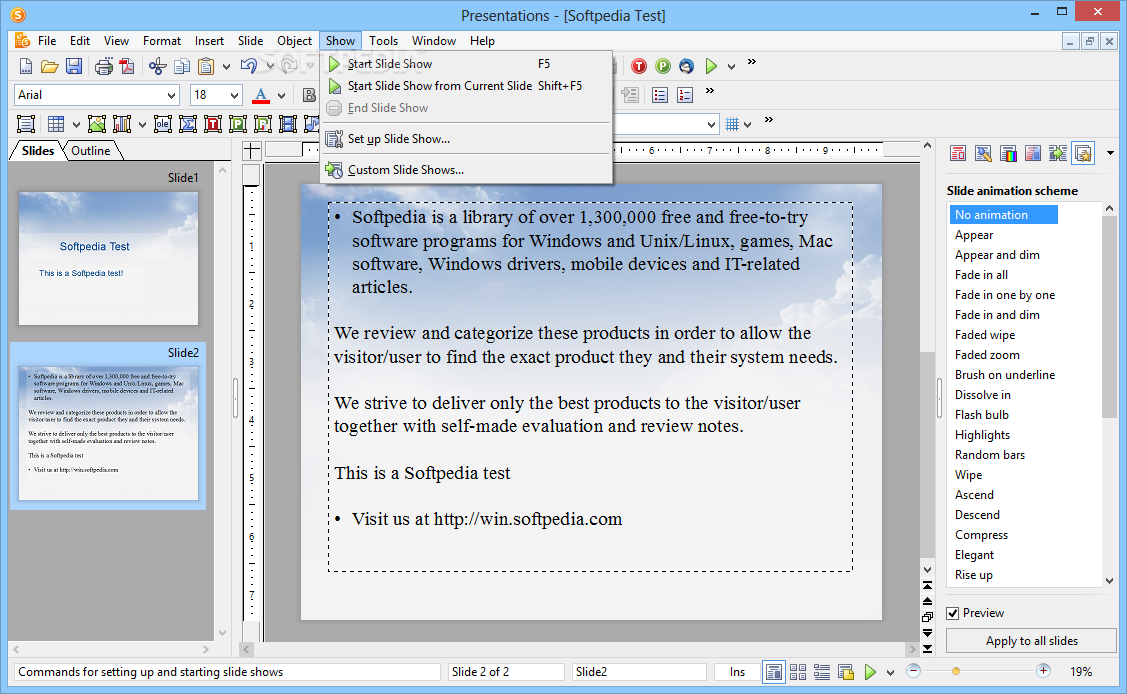
Task: Insert a table with the grid icon
Action: point(56,124)
